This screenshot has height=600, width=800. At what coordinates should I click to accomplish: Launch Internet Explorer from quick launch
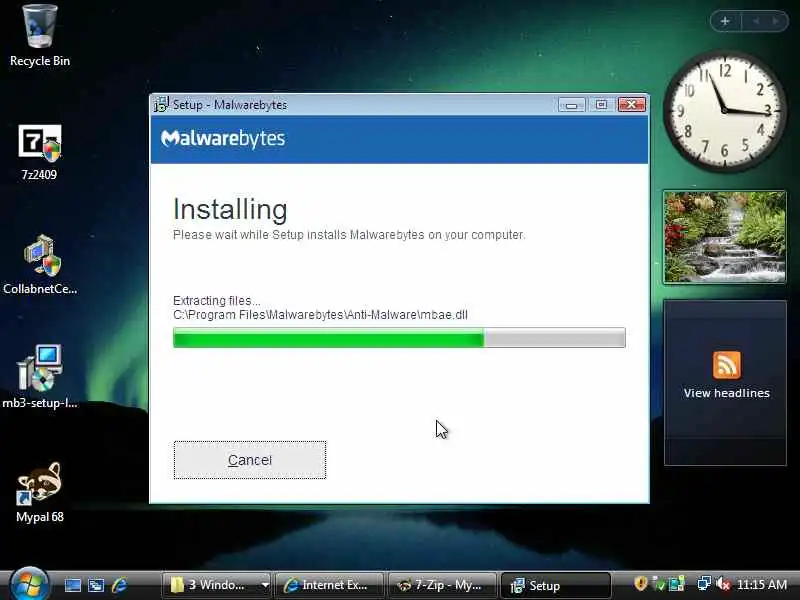point(119,585)
